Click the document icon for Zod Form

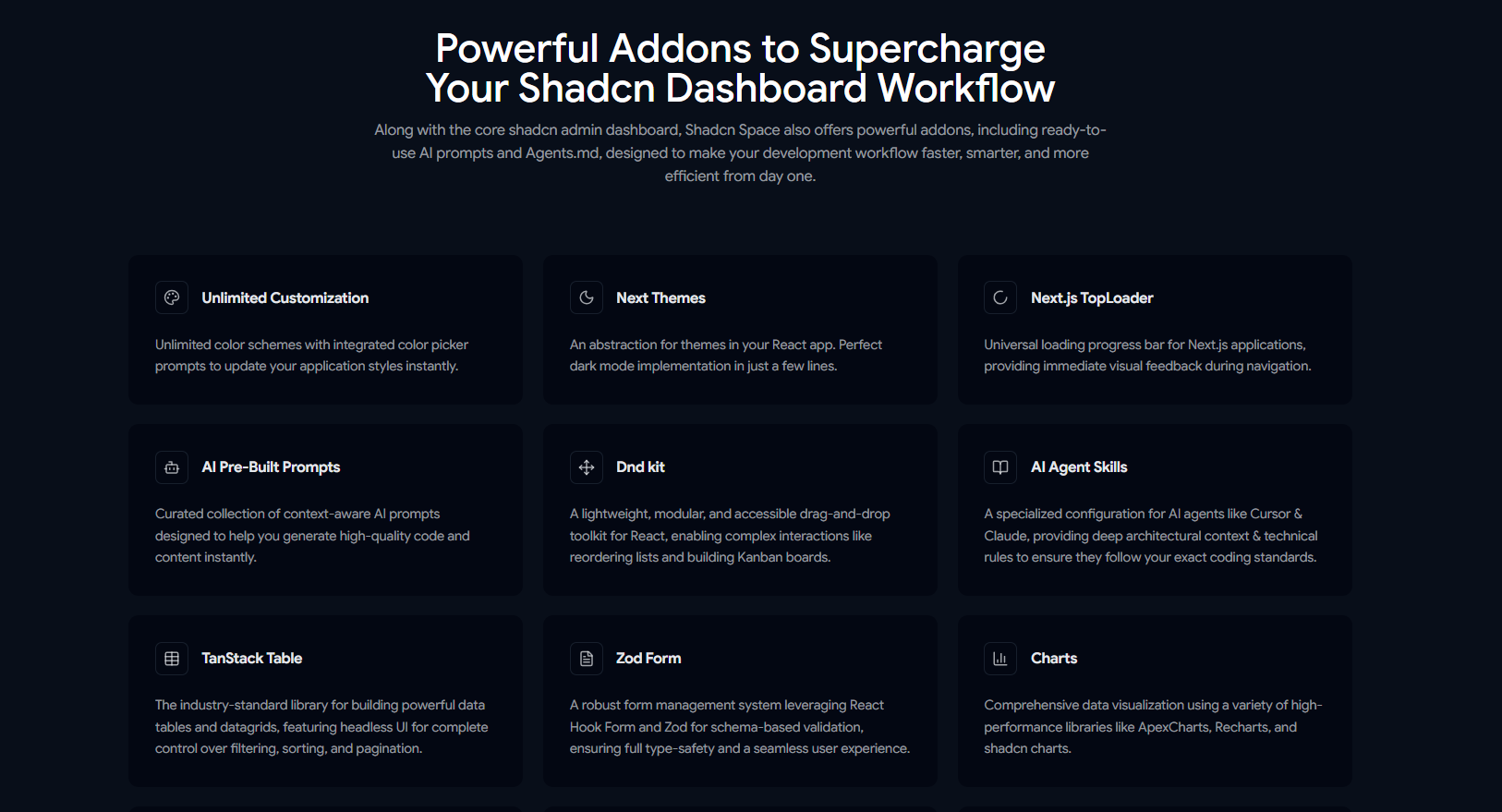[x=587, y=659]
